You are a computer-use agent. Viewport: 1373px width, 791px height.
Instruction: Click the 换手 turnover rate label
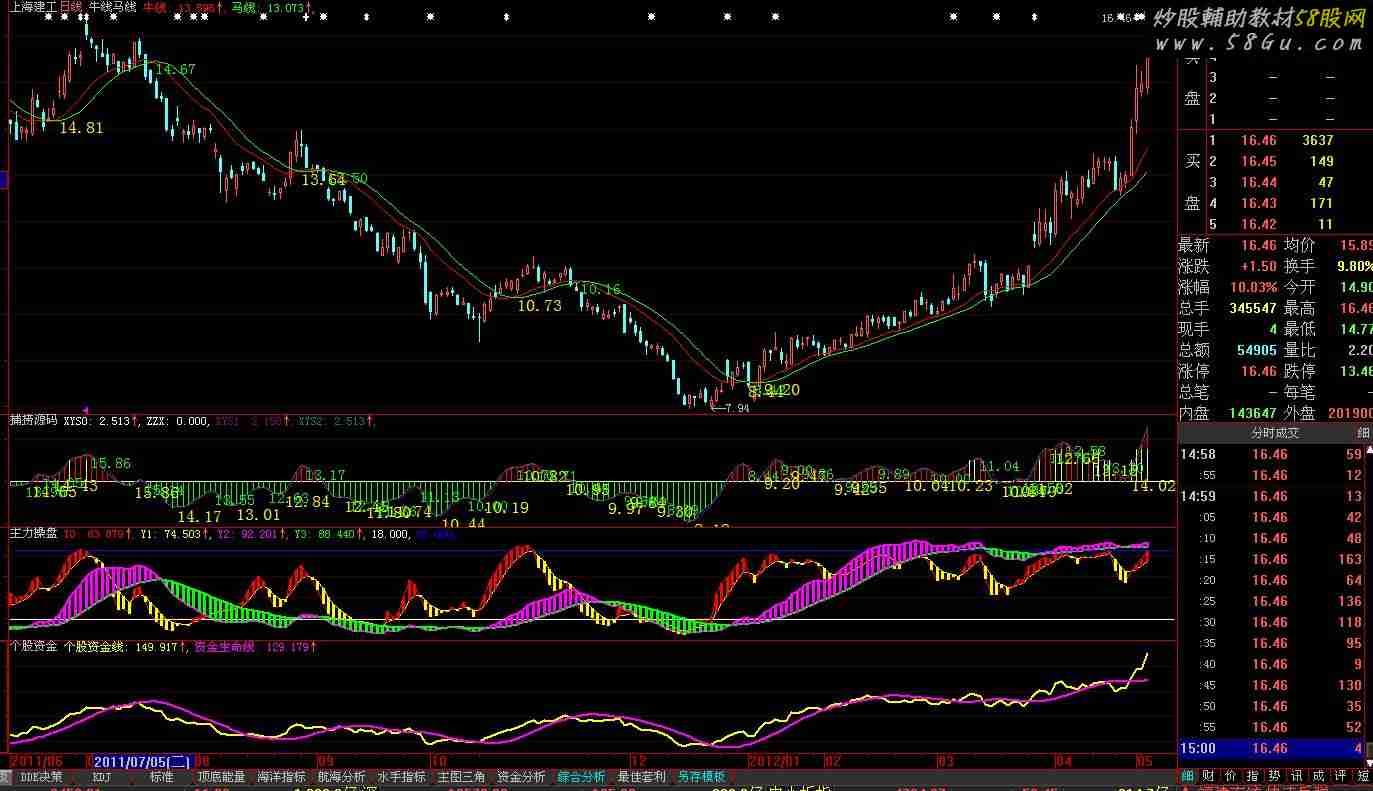[1300, 266]
